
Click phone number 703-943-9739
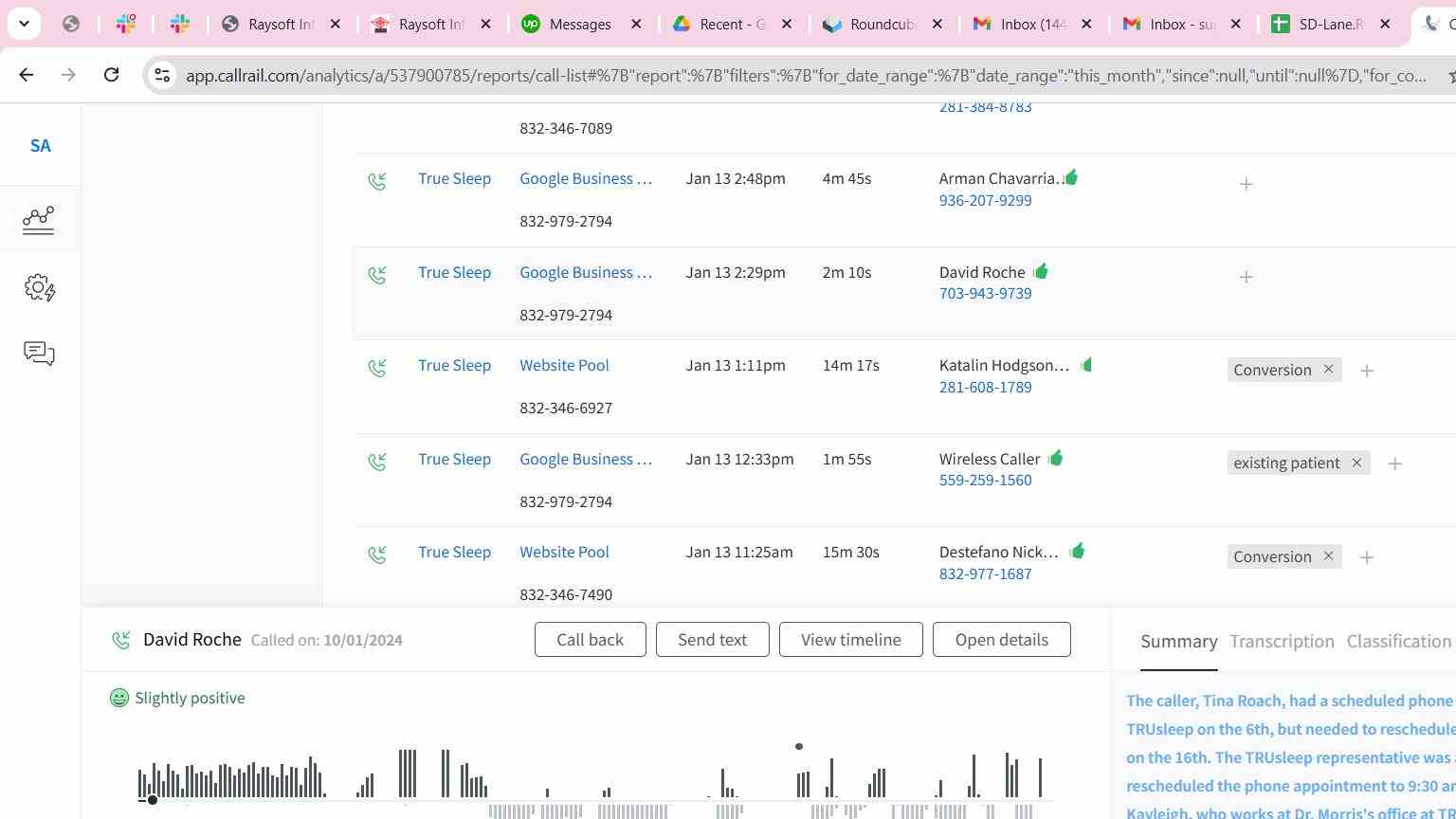(x=985, y=293)
